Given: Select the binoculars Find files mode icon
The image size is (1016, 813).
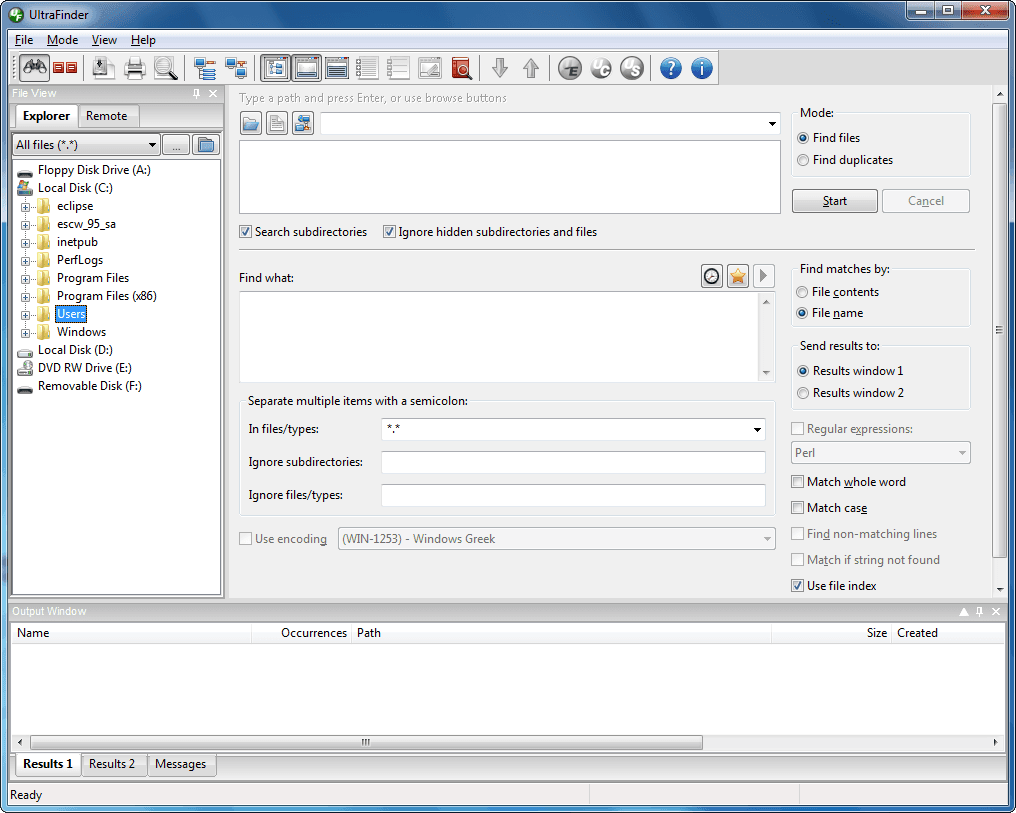Looking at the screenshot, I should pos(35,67).
